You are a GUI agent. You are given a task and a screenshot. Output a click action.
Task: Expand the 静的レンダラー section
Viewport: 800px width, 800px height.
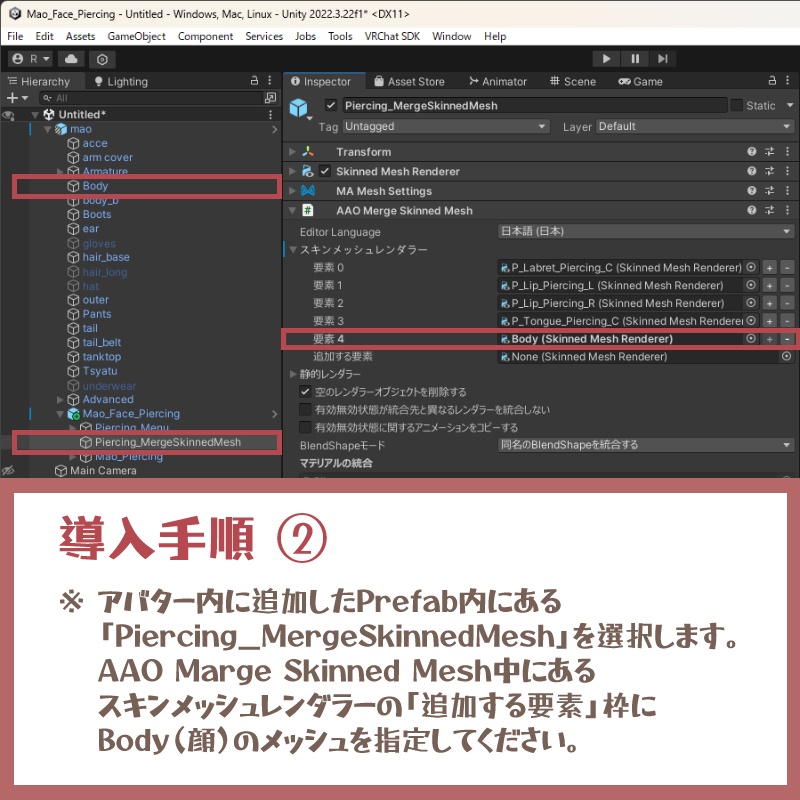[x=293, y=374]
